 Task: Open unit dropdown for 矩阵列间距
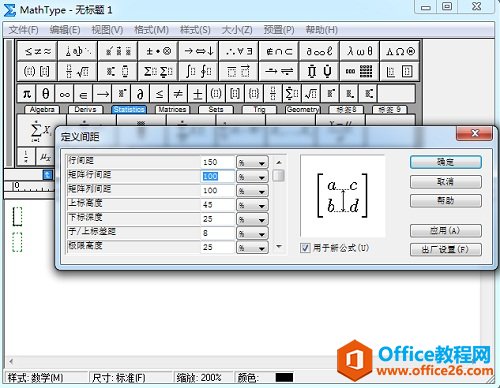pyautogui.click(x=252, y=191)
